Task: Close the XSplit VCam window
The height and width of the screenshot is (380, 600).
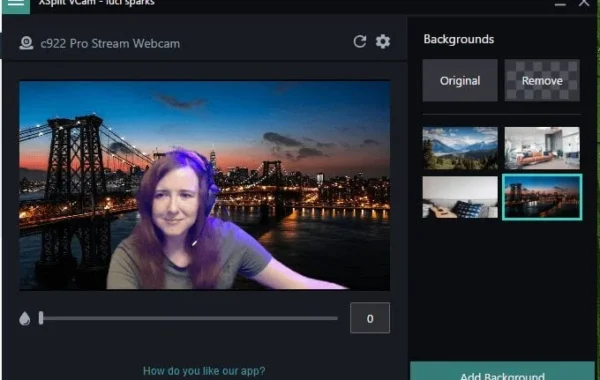Action: point(584,3)
